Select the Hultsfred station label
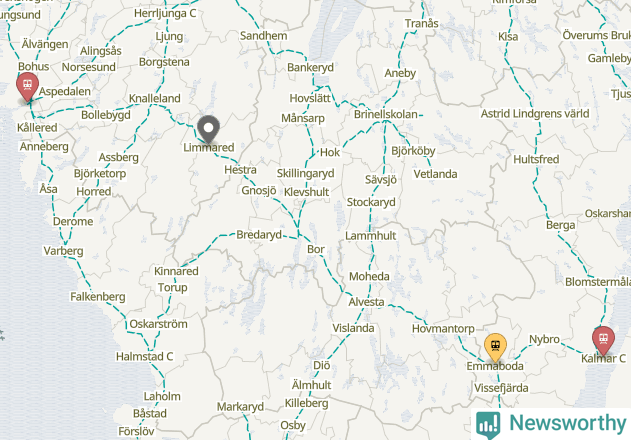This screenshot has width=631, height=440. [x=536, y=159]
